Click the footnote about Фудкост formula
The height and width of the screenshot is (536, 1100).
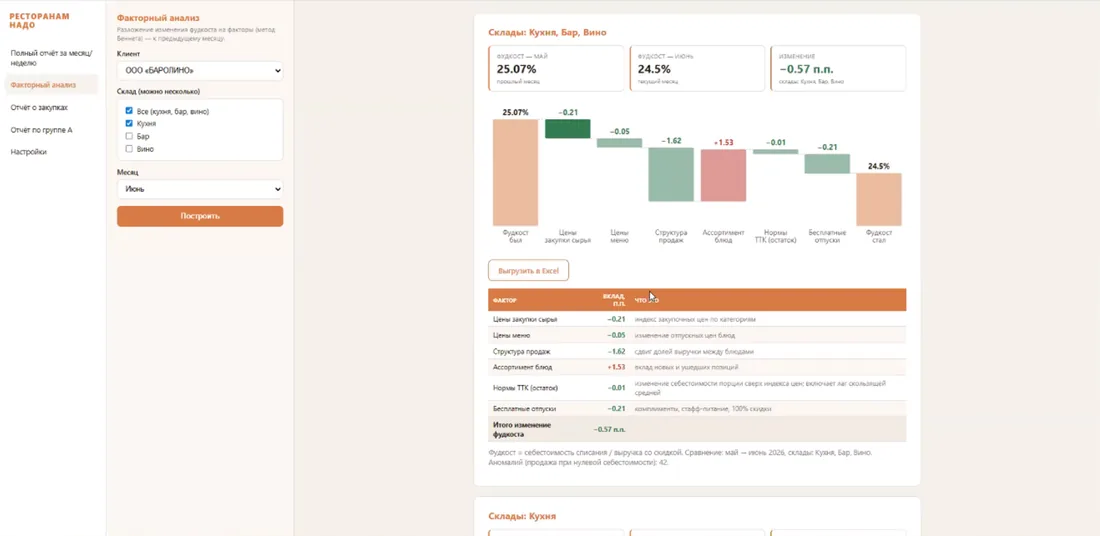[680, 457]
